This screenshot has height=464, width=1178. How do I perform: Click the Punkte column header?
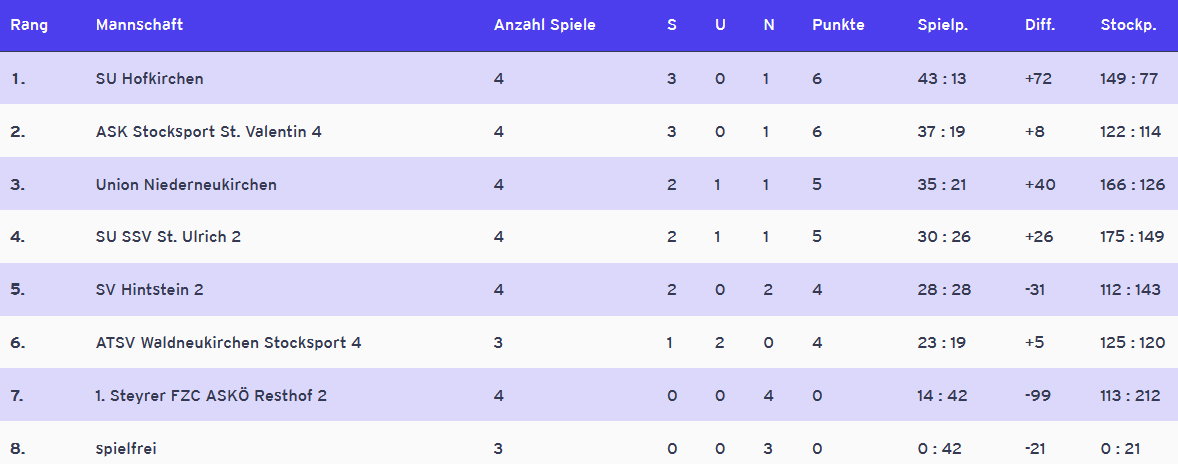pyautogui.click(x=838, y=25)
